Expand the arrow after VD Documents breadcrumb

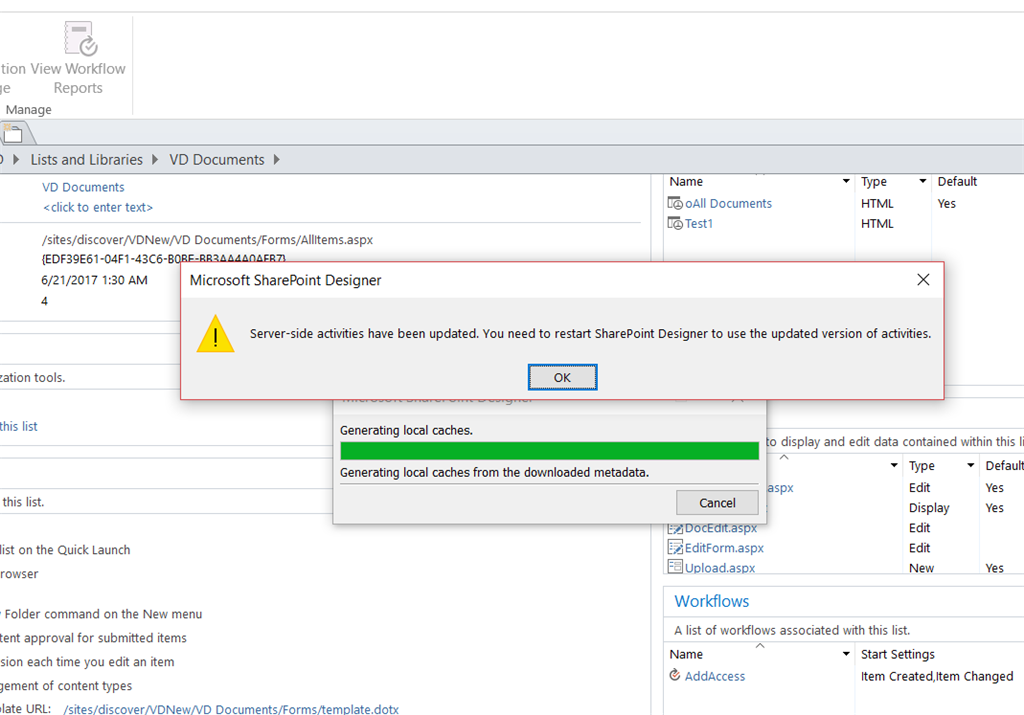coord(277,160)
